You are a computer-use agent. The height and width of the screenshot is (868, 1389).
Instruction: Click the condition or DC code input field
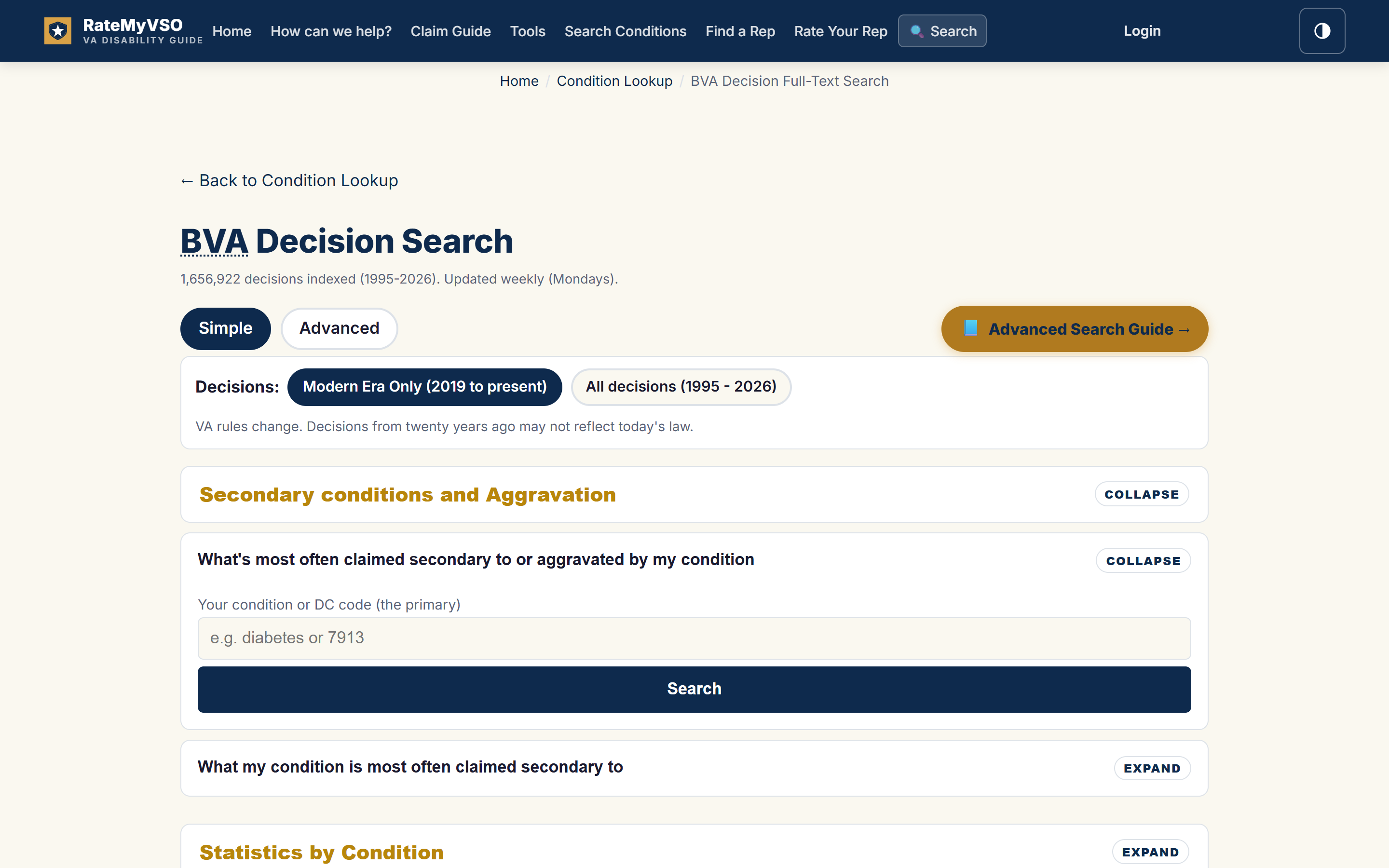pos(694,638)
